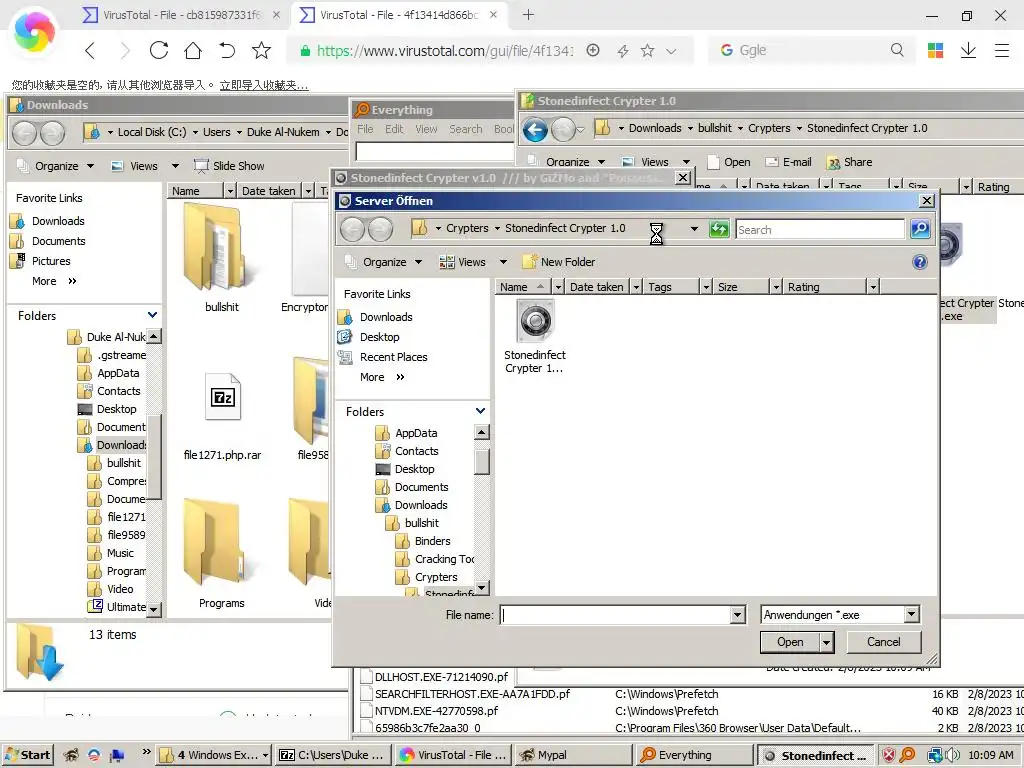Click the Everything search tray icon
The height and width of the screenshot is (768, 1024).
[907, 755]
